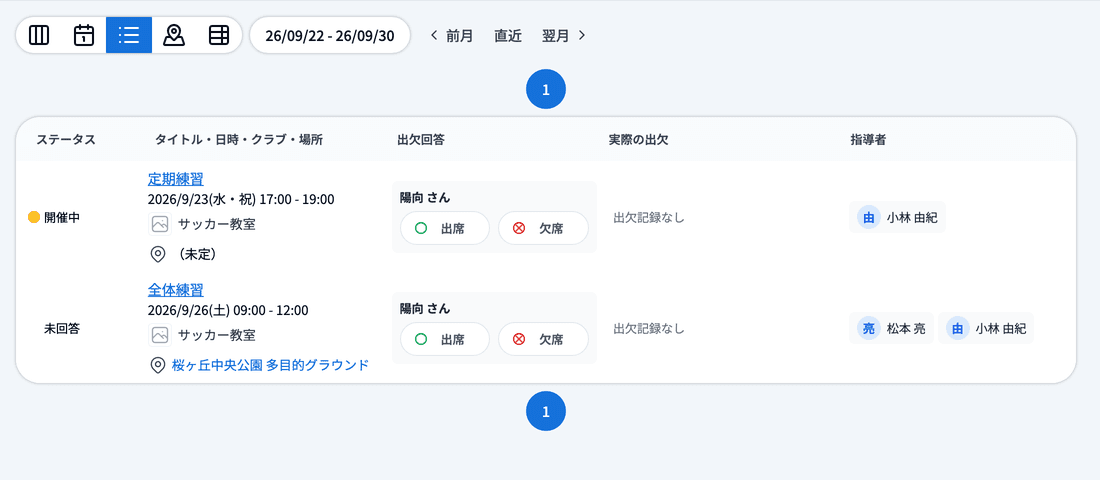This screenshot has height=480, width=1100.
Task: Click the 未回答 status text
Action: pos(62,328)
